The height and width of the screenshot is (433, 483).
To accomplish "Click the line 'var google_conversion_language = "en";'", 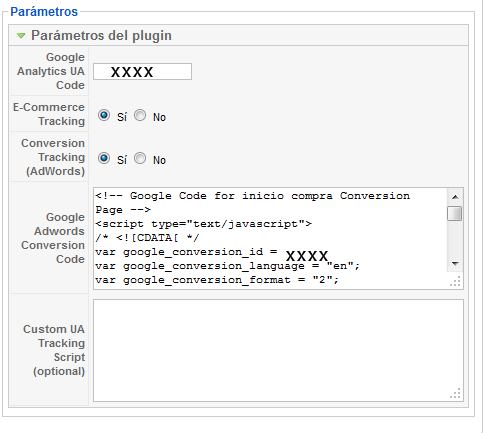I will click(228, 266).
